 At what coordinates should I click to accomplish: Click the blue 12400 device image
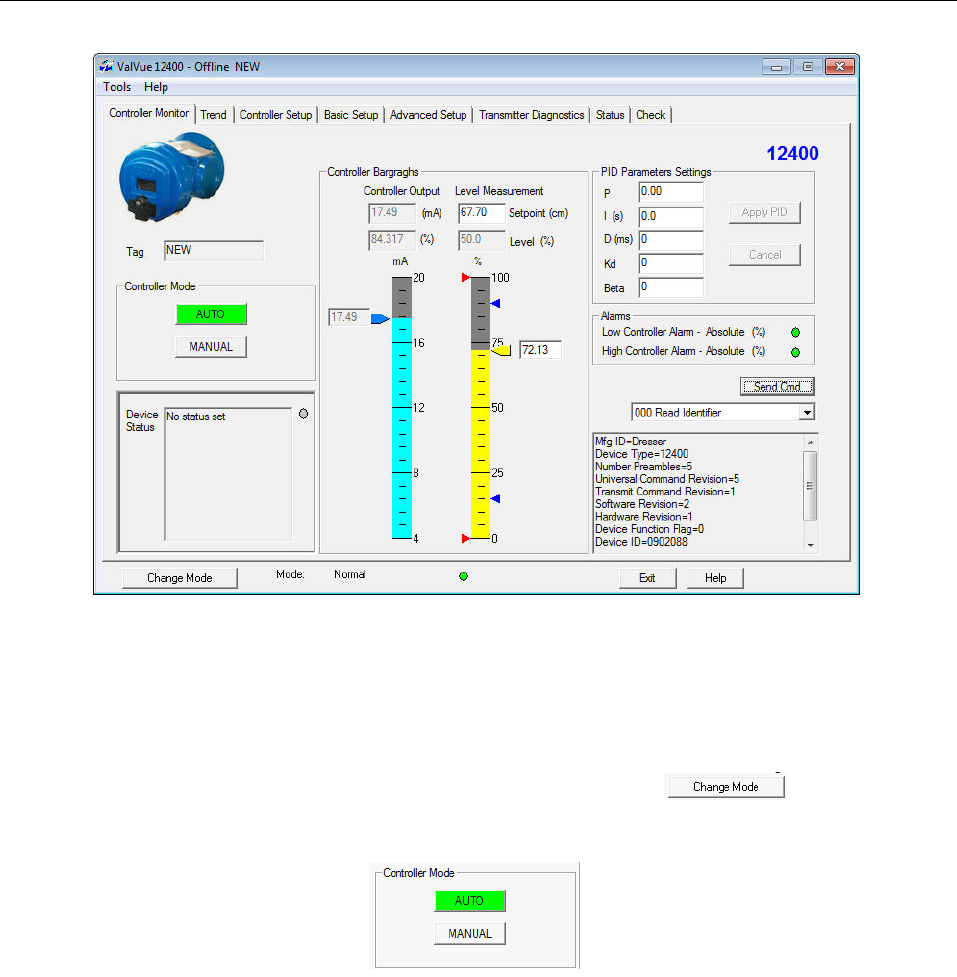171,177
